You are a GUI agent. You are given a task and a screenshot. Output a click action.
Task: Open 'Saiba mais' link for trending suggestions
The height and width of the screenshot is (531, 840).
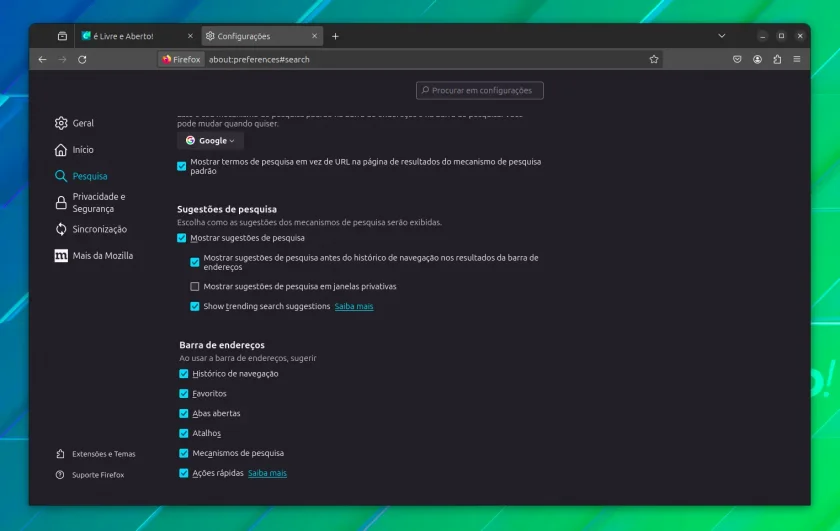(354, 306)
